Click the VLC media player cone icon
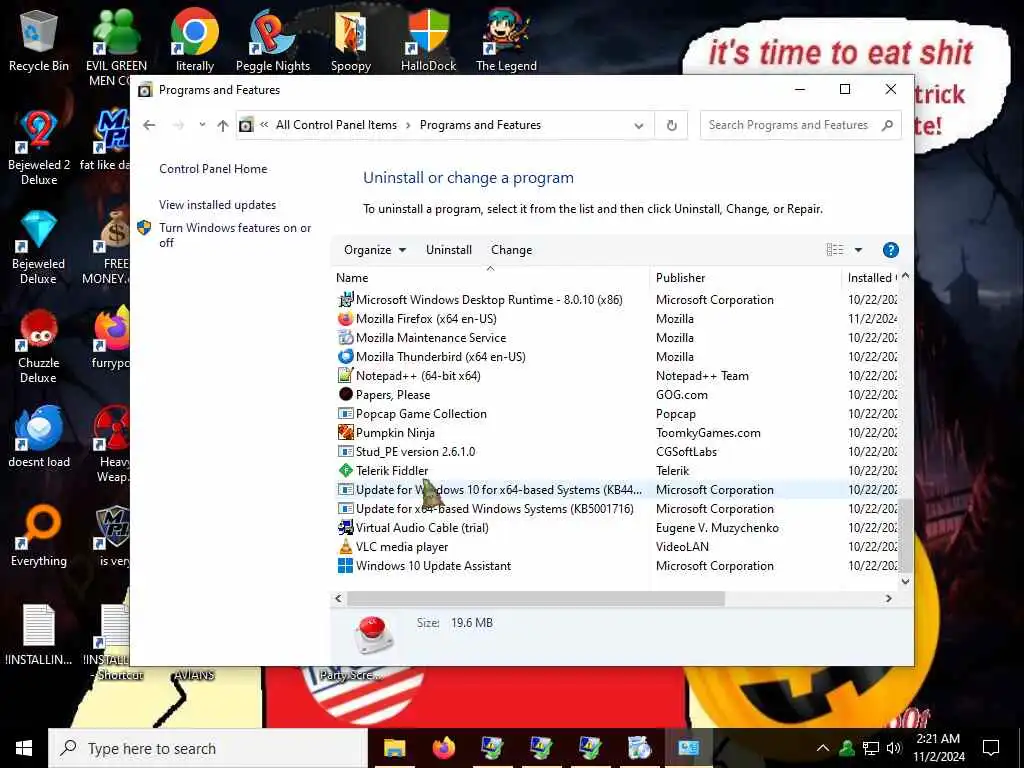The width and height of the screenshot is (1024, 768). (x=345, y=547)
